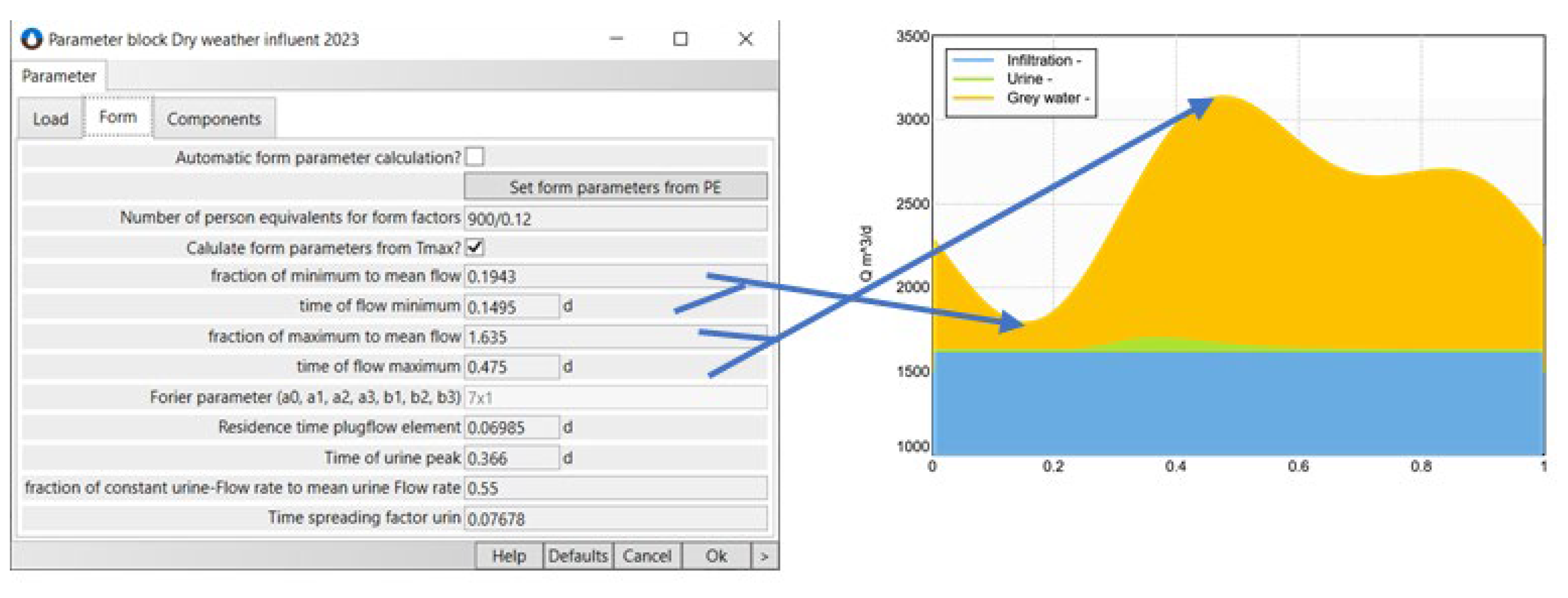
Task: Close the Dry weather influent dialog
Action: pos(745,39)
